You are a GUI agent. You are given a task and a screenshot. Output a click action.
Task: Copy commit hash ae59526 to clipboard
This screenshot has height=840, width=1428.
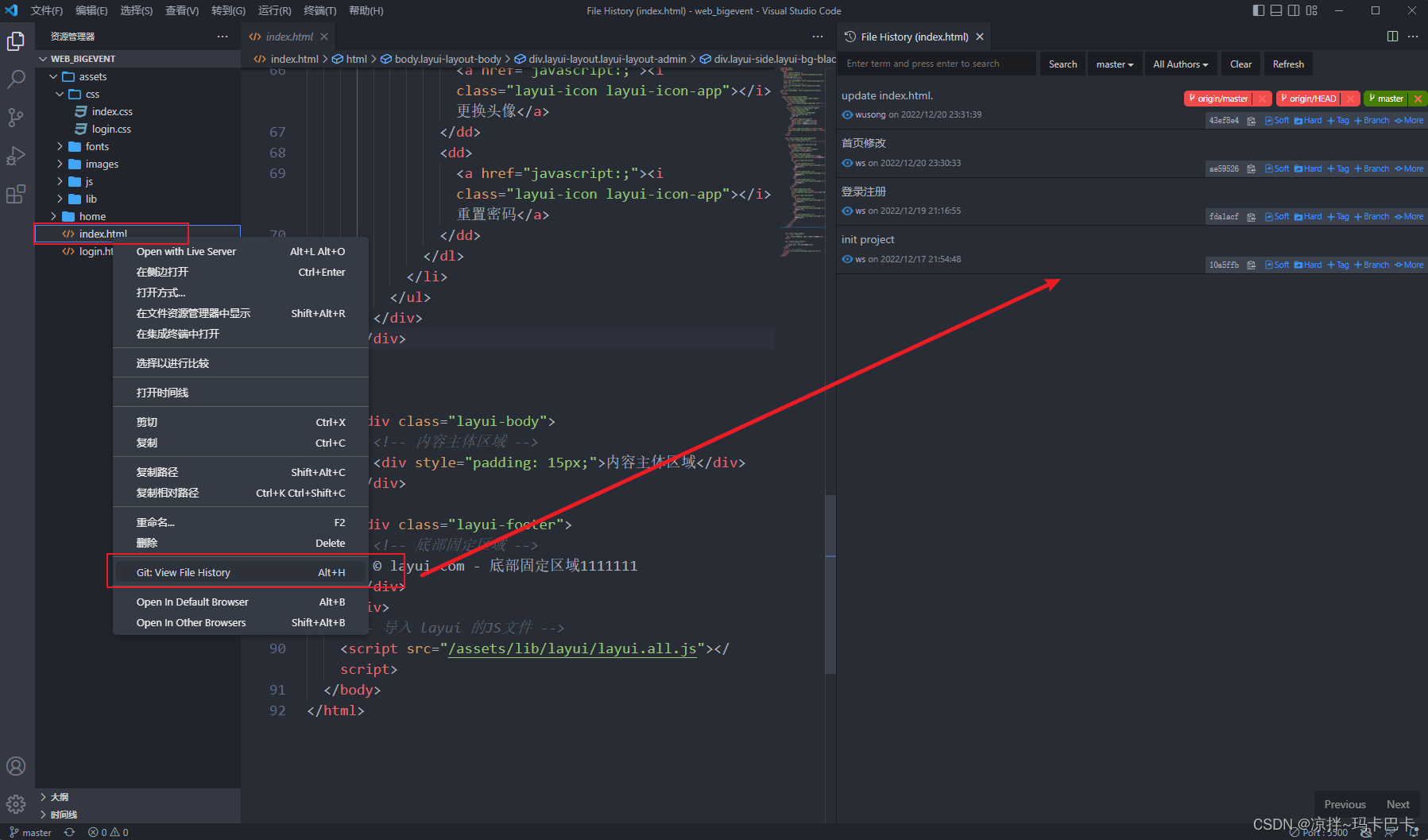[1251, 168]
